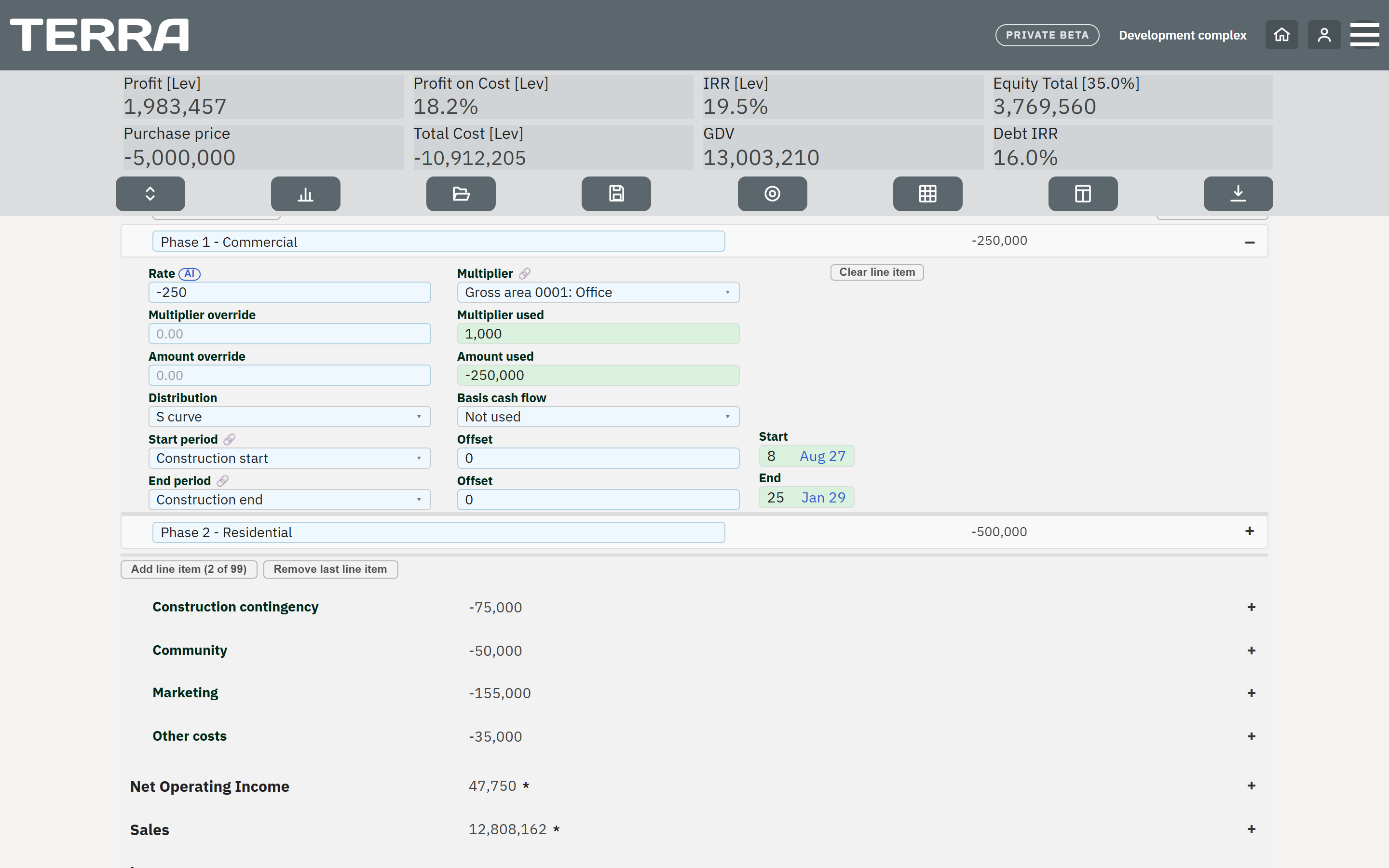Expand the Other costs row
Image resolution: width=1389 pixels, height=868 pixels.
tap(1251, 736)
